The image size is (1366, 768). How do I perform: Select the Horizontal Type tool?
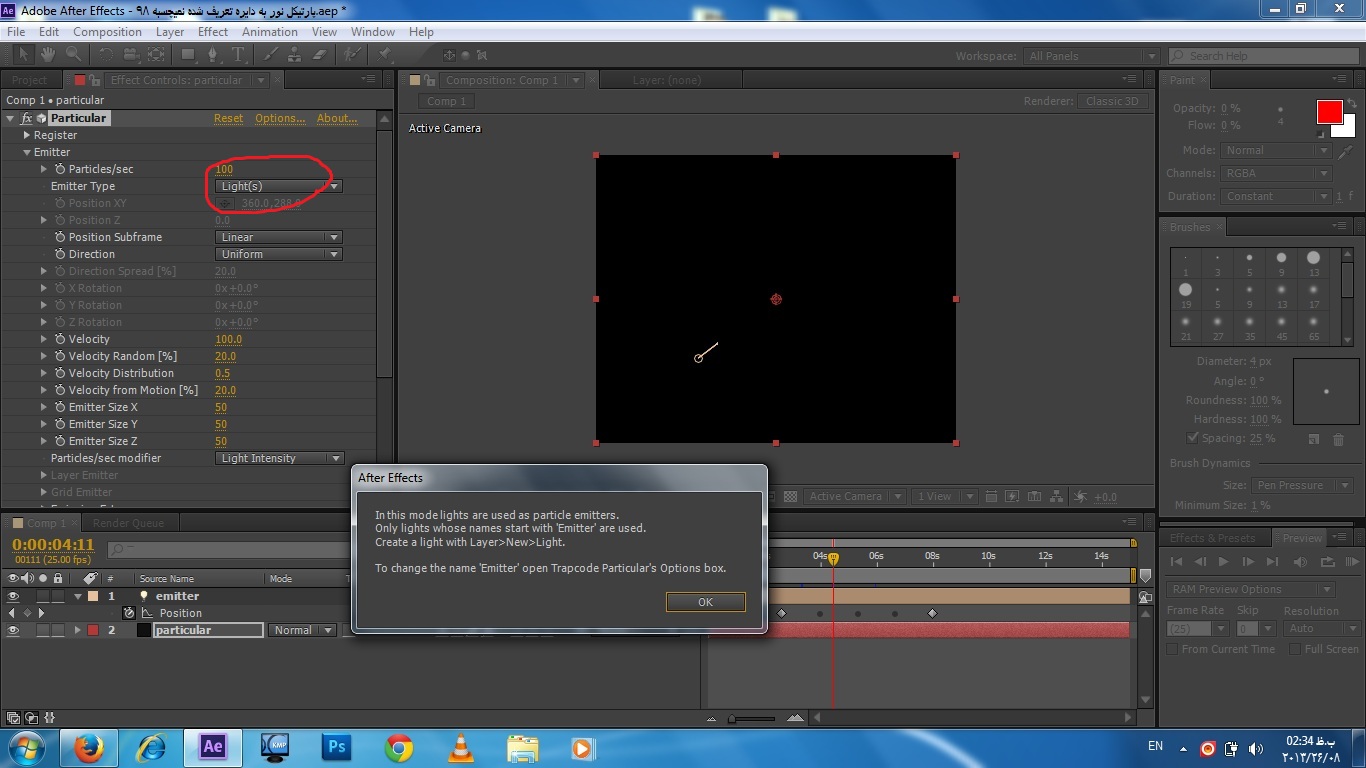point(239,55)
